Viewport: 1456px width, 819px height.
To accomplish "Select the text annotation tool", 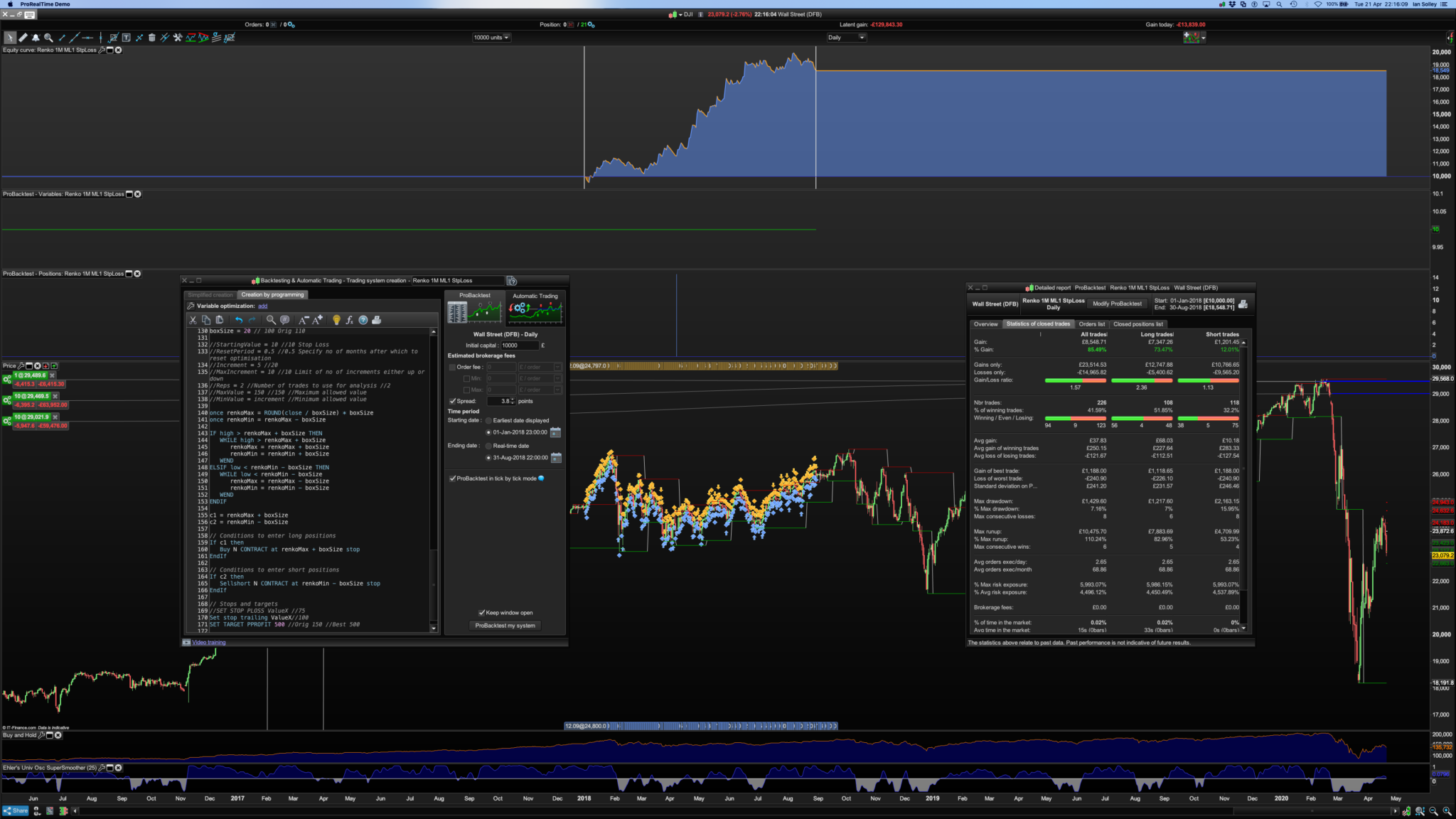I will [126, 38].
